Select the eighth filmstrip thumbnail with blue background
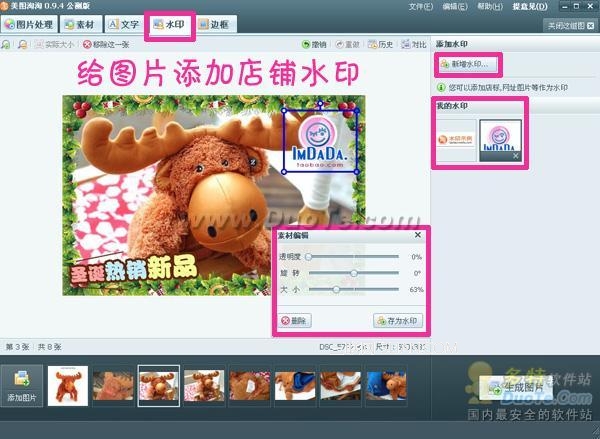Viewport: 600px width, 439px height. (386, 386)
